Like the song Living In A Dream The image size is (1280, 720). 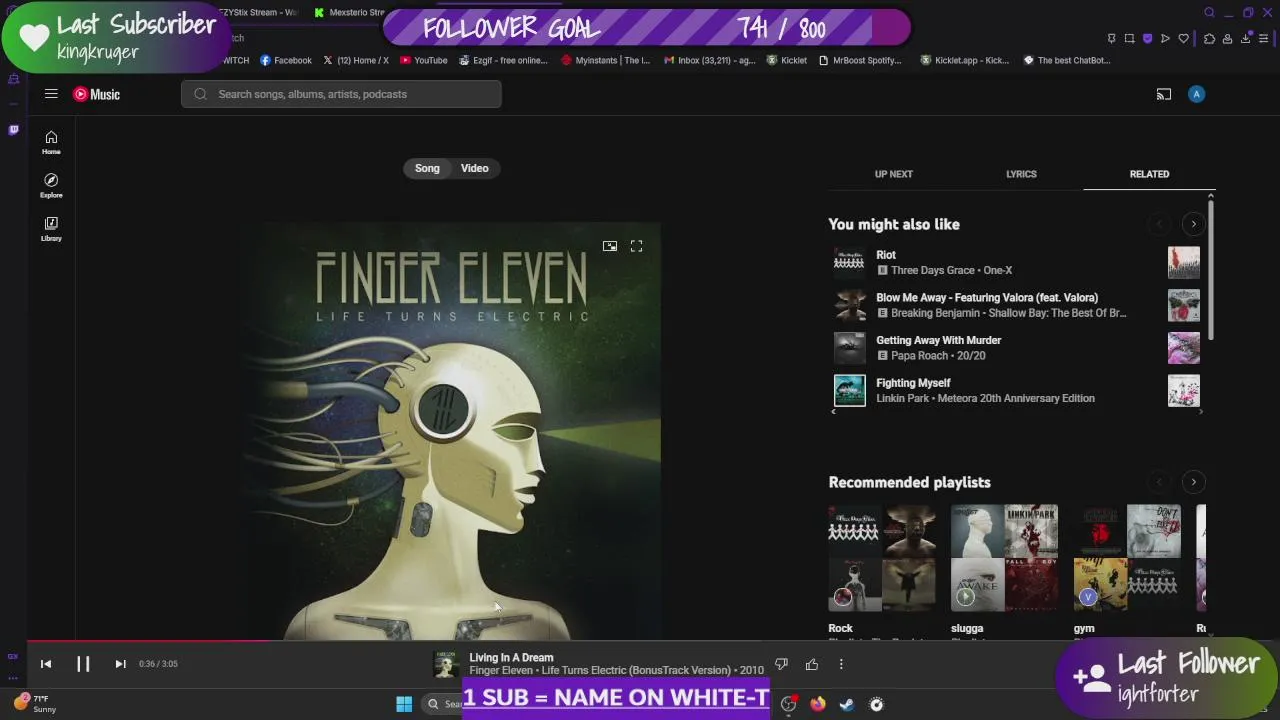click(812, 664)
